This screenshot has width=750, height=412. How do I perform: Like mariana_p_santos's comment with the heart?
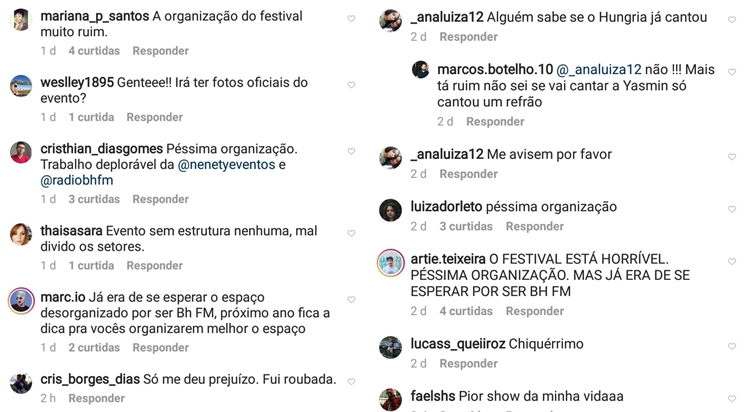pos(351,19)
